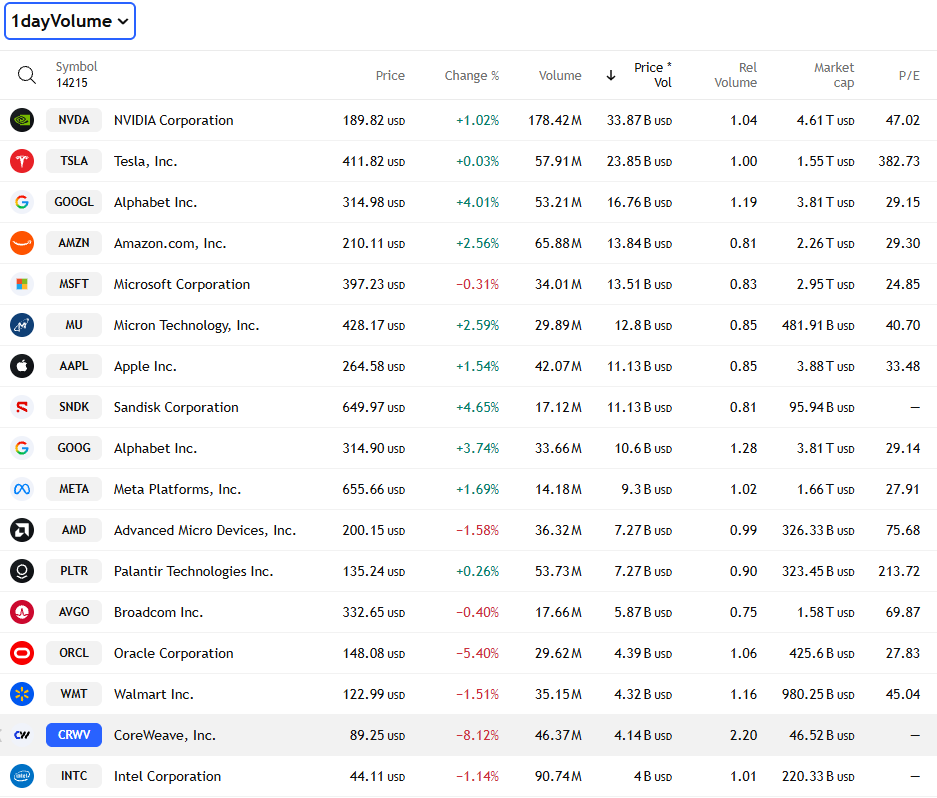Click the Walmart logo icon
The image size is (937, 798).
[x=22, y=694]
